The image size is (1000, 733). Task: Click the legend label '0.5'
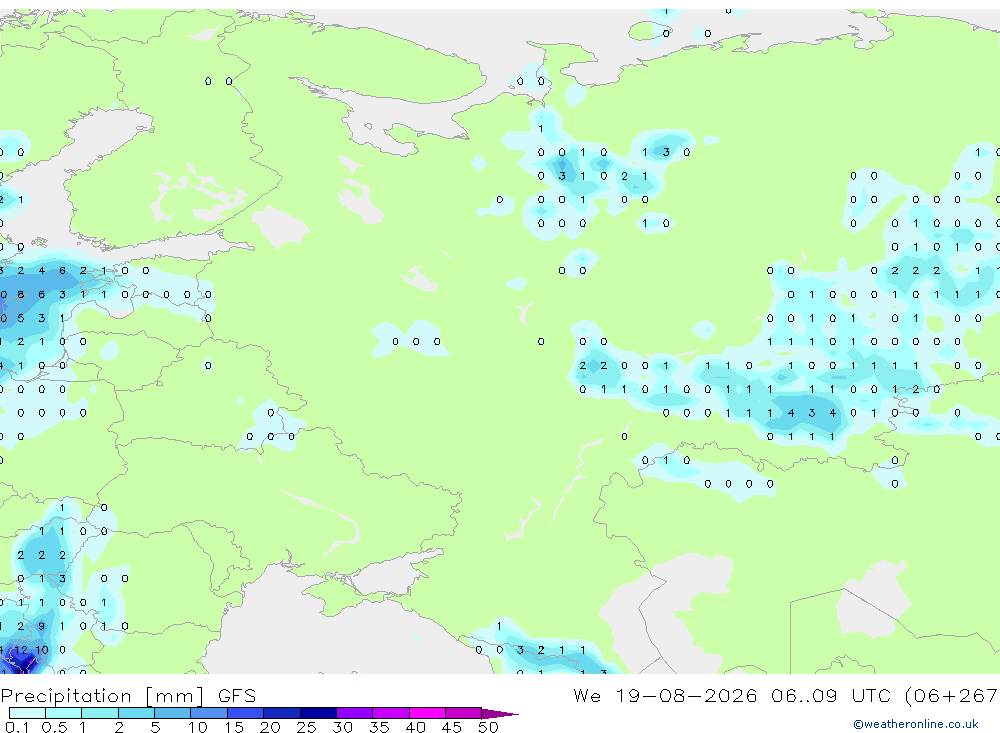54,727
